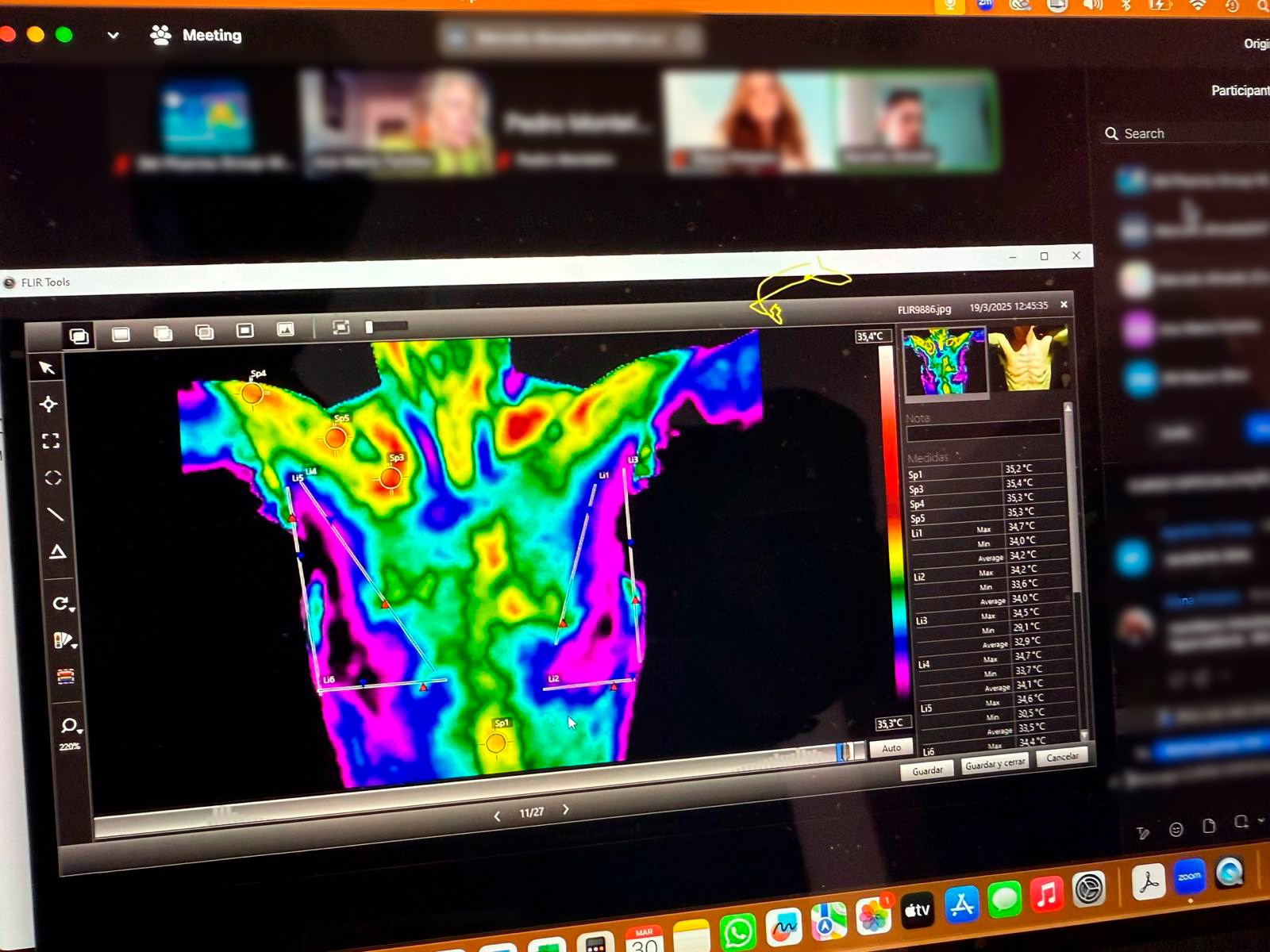Select the delta temperature difference tool
The image size is (1270, 952).
click(x=58, y=552)
